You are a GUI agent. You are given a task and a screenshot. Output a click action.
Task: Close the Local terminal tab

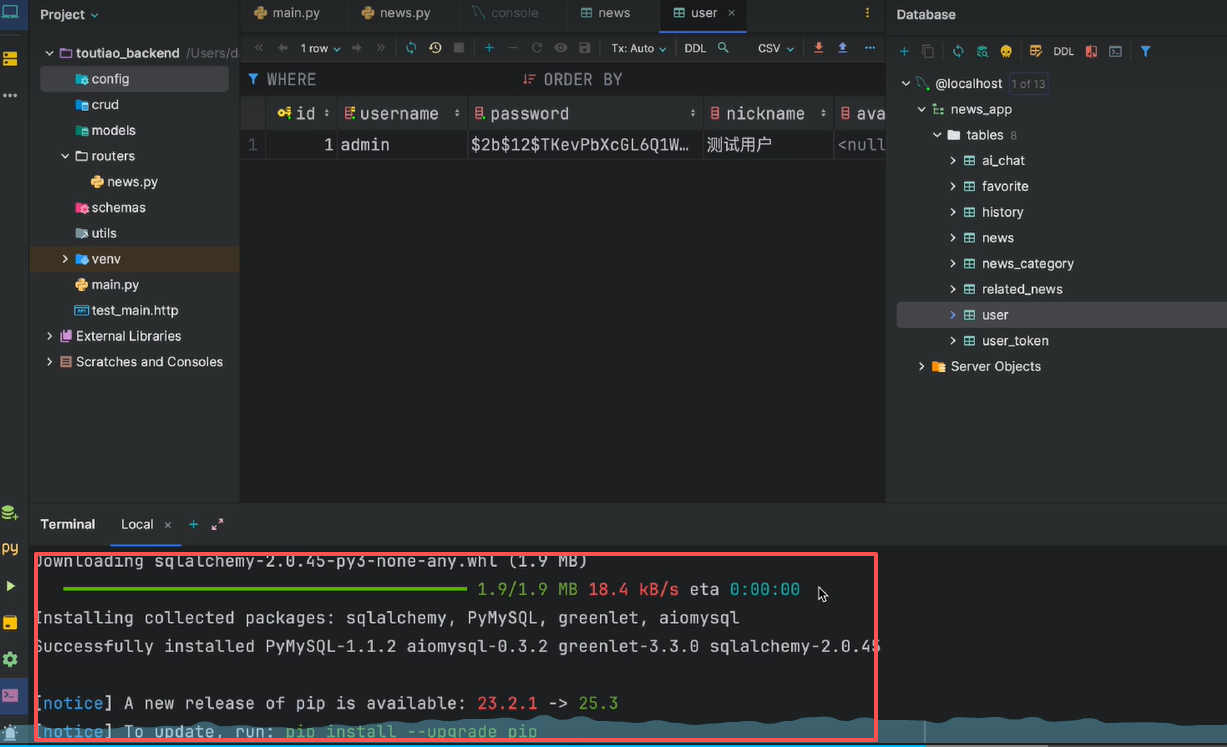[x=168, y=525]
